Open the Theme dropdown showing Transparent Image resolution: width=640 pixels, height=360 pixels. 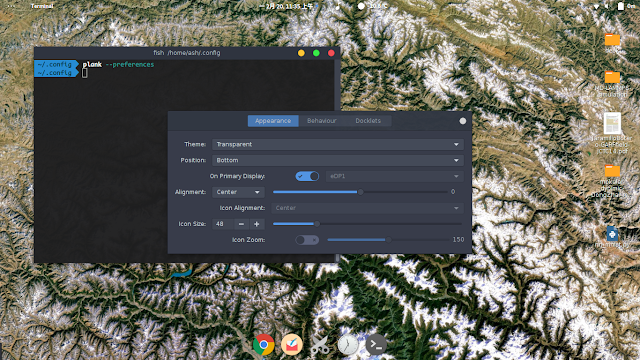pyautogui.click(x=338, y=144)
